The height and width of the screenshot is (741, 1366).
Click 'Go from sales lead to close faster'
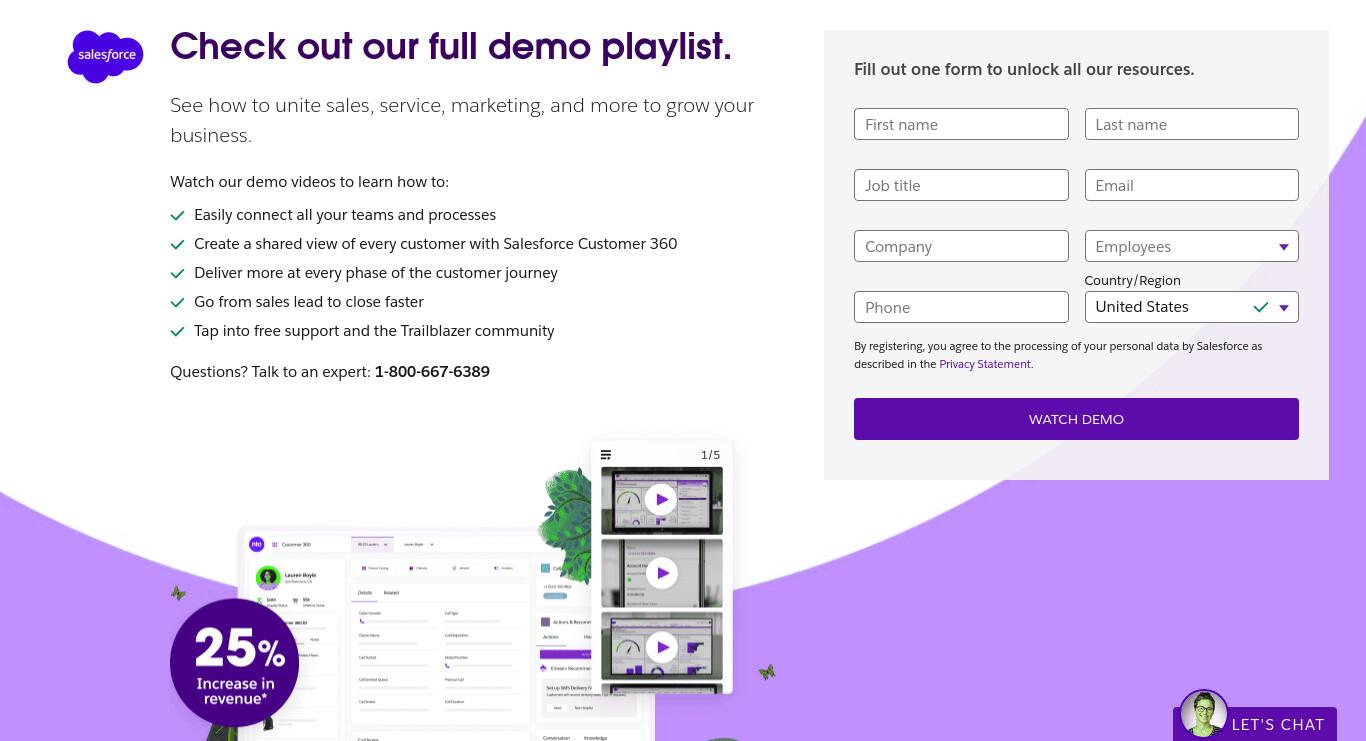coord(309,302)
